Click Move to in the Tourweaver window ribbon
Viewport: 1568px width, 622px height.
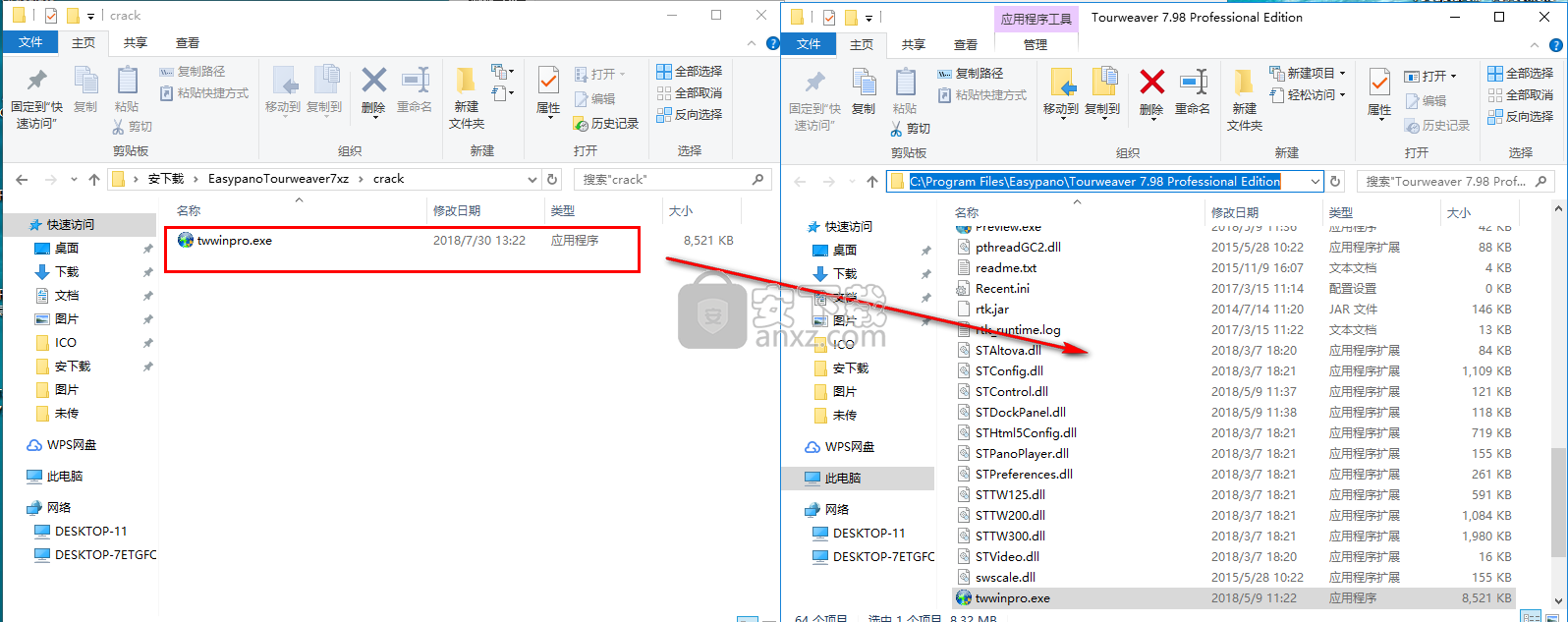[x=1061, y=92]
